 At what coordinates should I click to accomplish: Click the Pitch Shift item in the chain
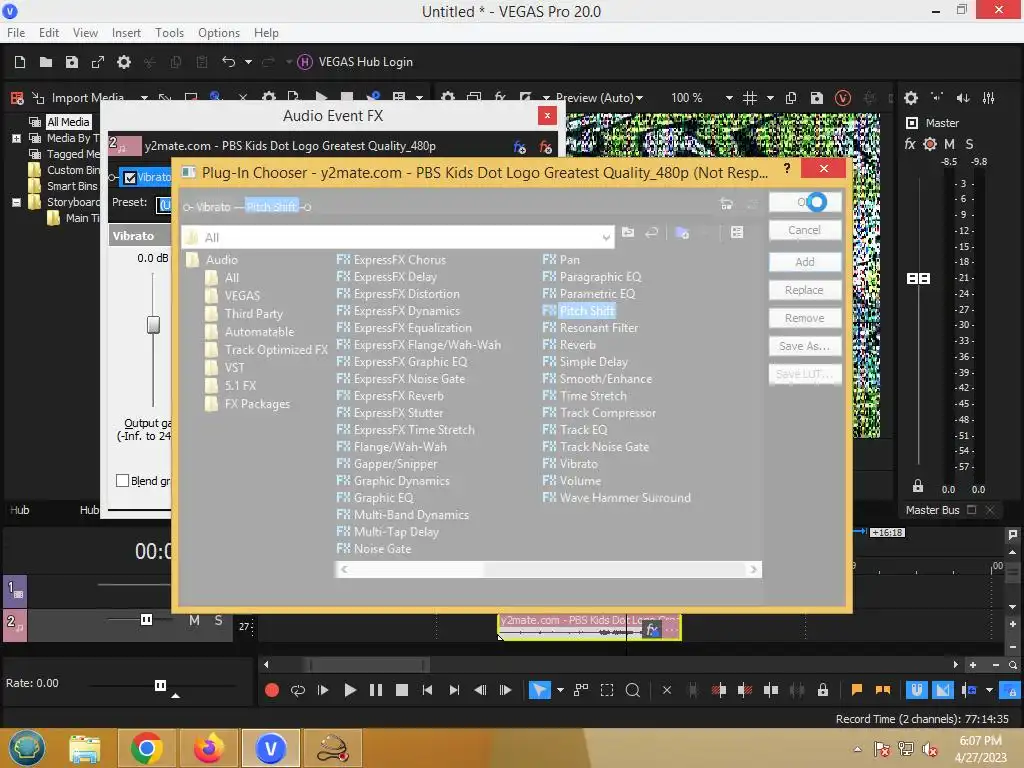coord(272,207)
